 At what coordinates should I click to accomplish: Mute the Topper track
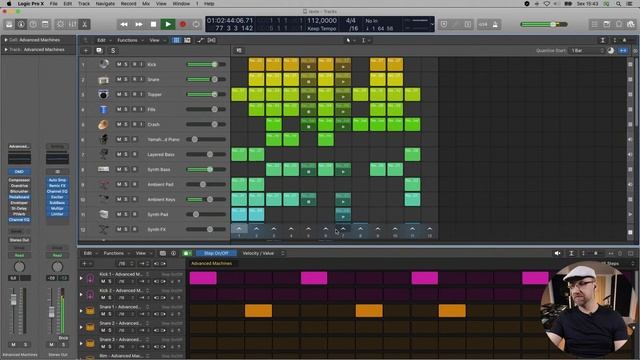119,94
